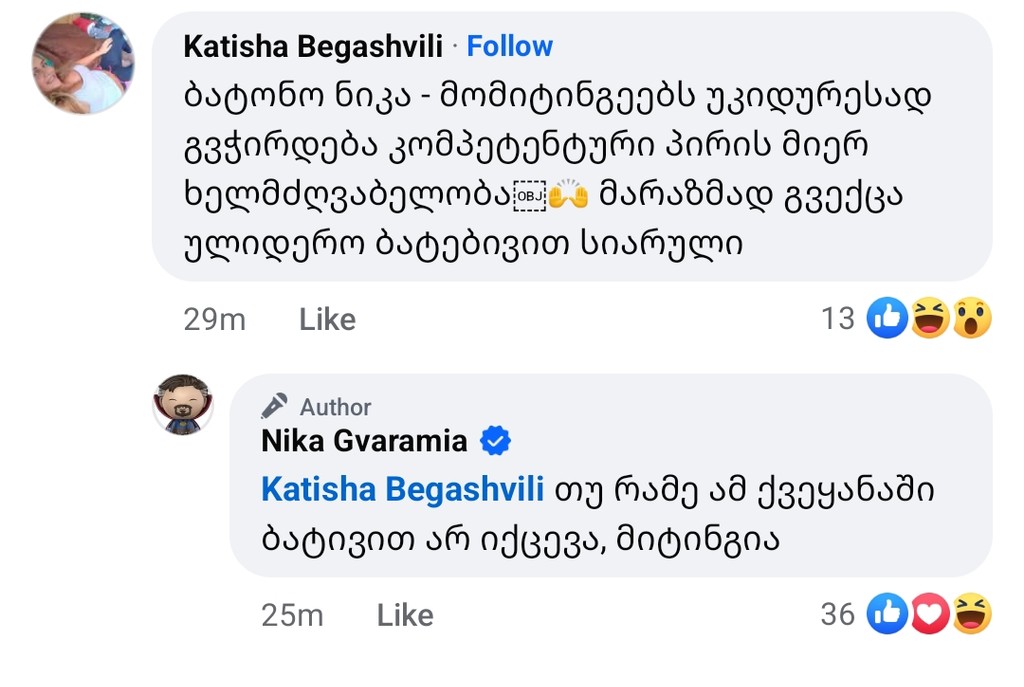Image resolution: width=1024 pixels, height=687 pixels.
Task: Open Katisha Begashvili's profile picture
Action: [x=83, y=63]
